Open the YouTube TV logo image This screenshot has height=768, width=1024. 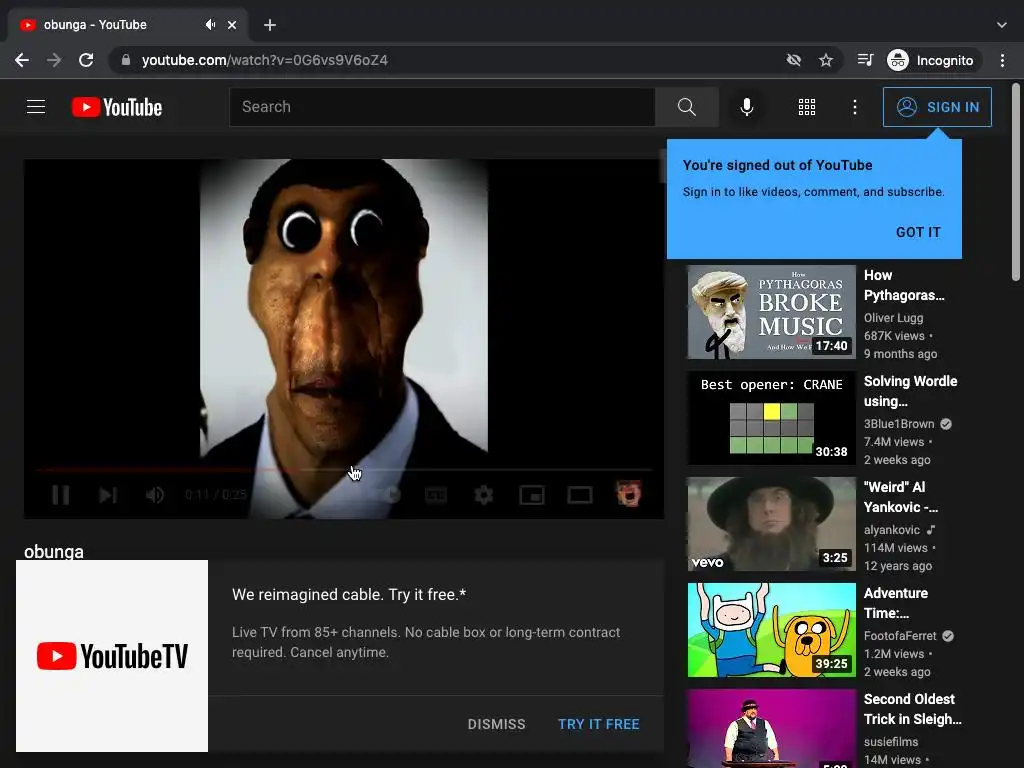pyautogui.click(x=112, y=656)
